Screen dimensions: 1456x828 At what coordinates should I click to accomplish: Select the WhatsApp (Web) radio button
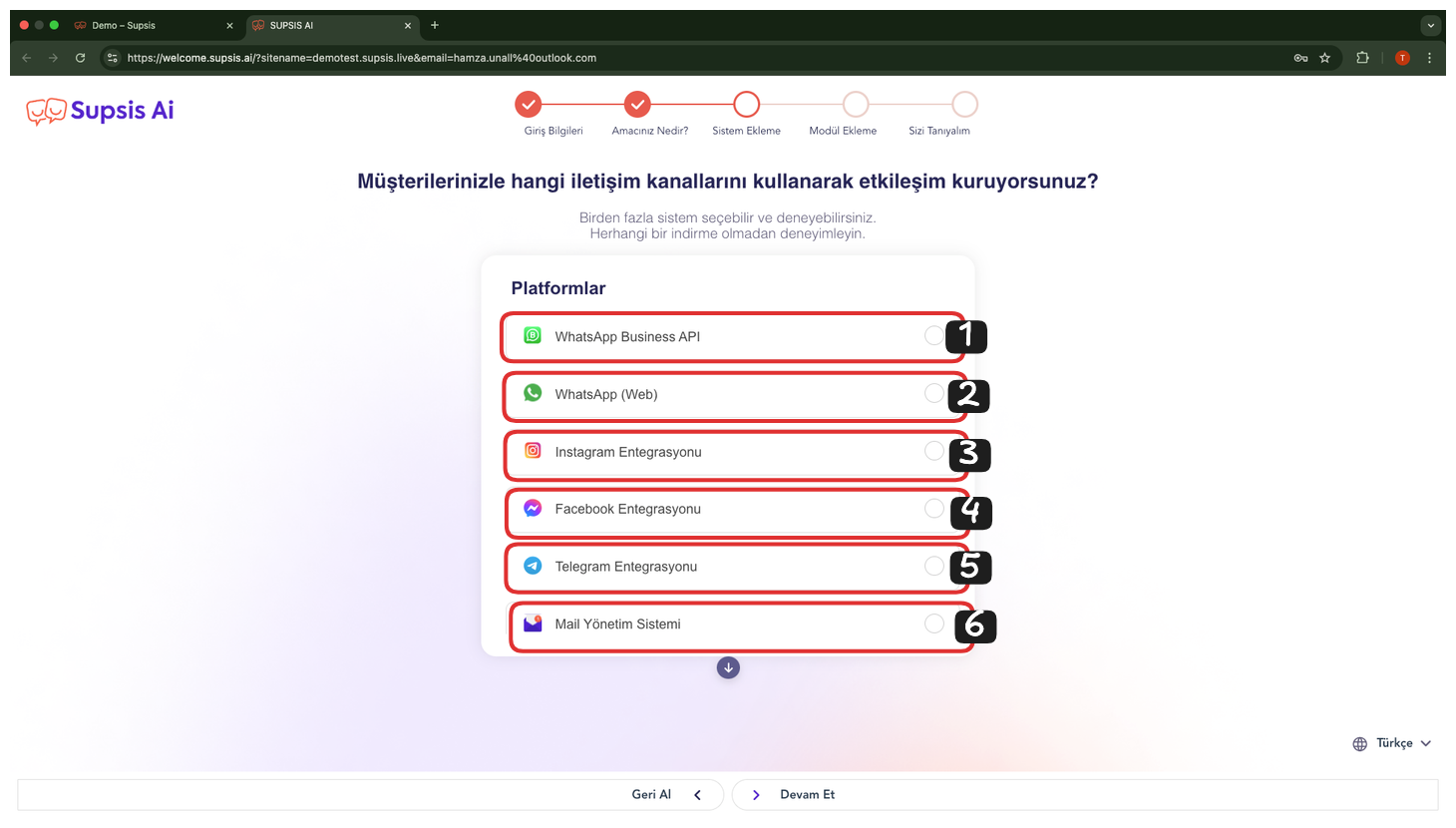tap(933, 393)
